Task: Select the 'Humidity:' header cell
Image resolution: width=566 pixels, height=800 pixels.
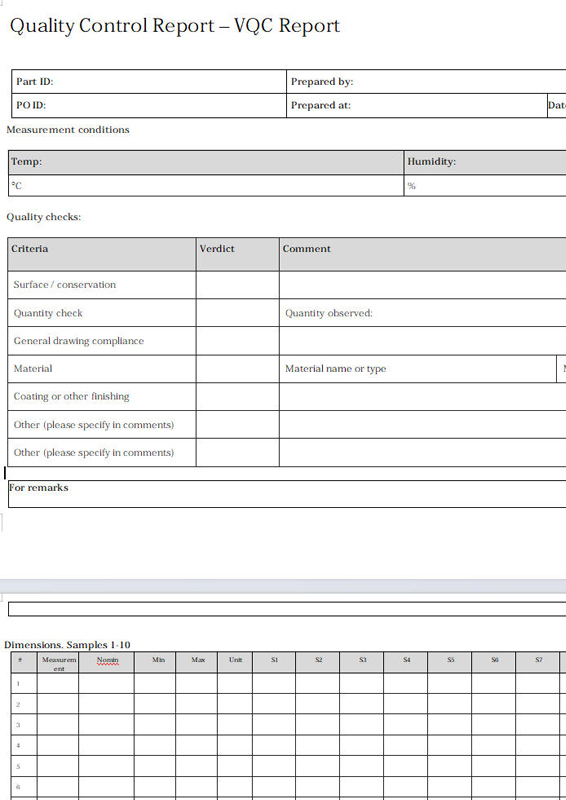Action: [485, 162]
